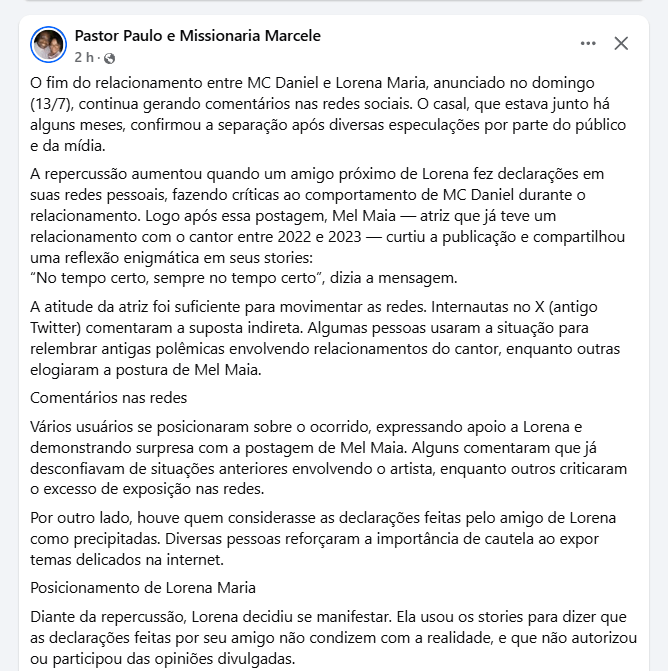The height and width of the screenshot is (671, 668).
Task: Click the 'Comentários nas redes' subheading
Action: coord(109,398)
